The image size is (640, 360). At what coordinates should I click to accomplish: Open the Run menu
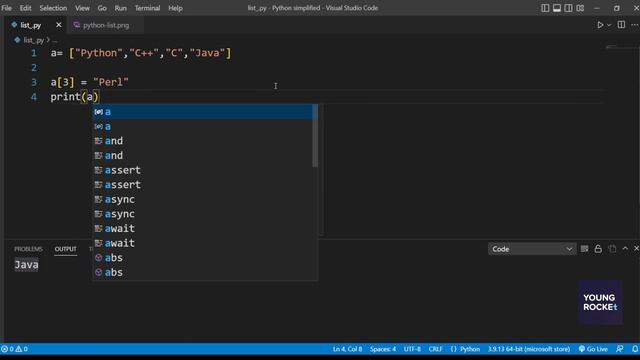click(x=120, y=8)
